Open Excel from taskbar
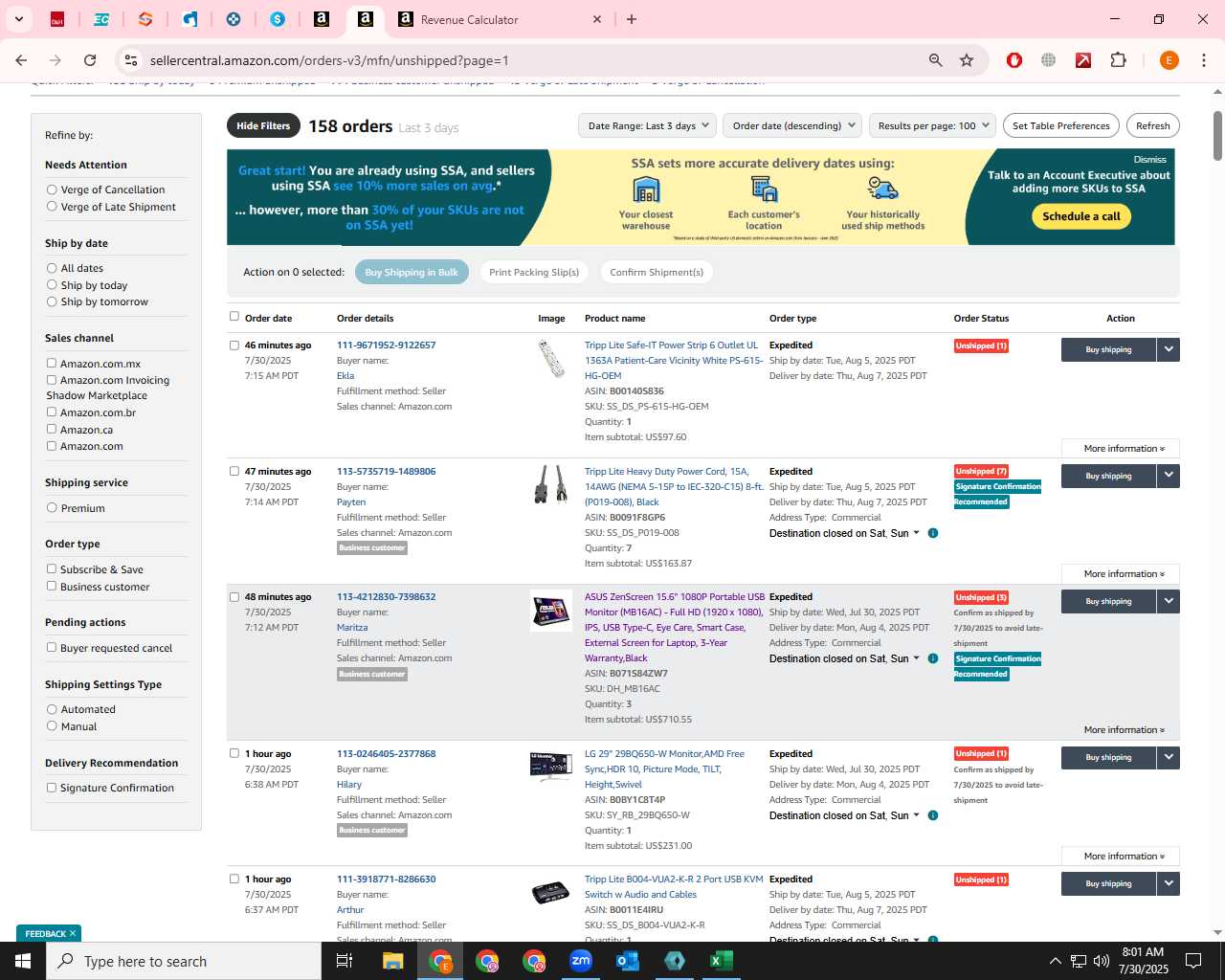Viewport: 1225px width, 980px height. [x=722, y=961]
